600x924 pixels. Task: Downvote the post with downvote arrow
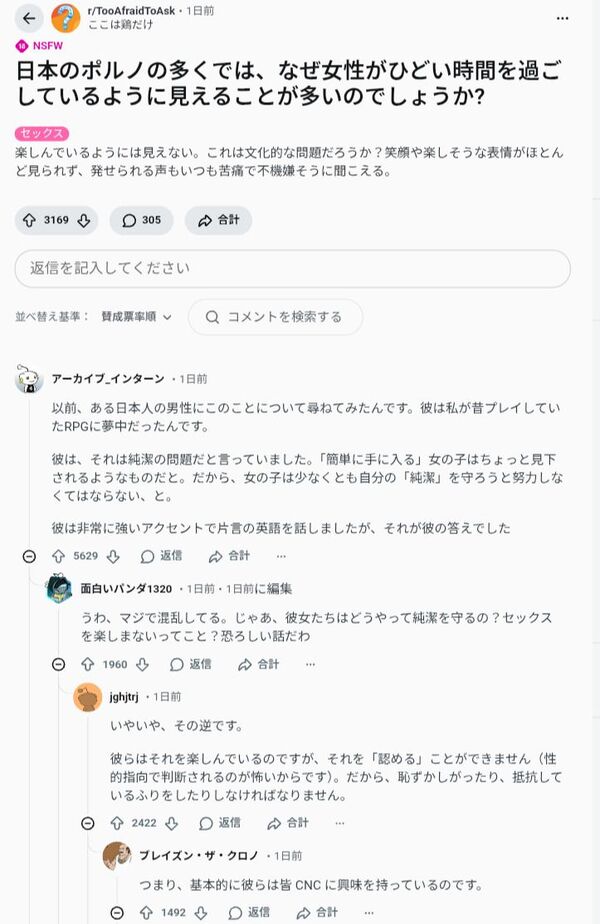tap(82, 221)
